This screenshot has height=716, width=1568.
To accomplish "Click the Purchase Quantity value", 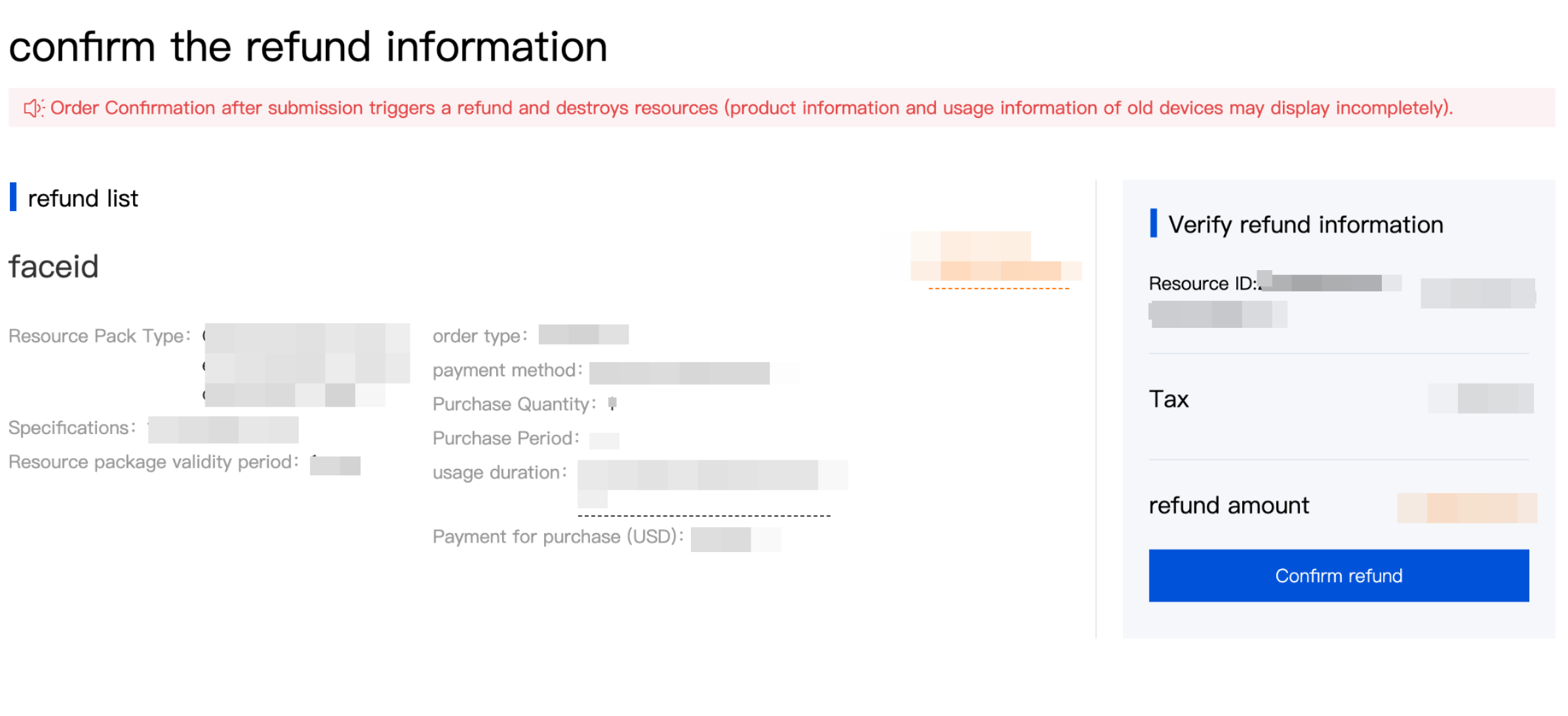I will pos(612,403).
